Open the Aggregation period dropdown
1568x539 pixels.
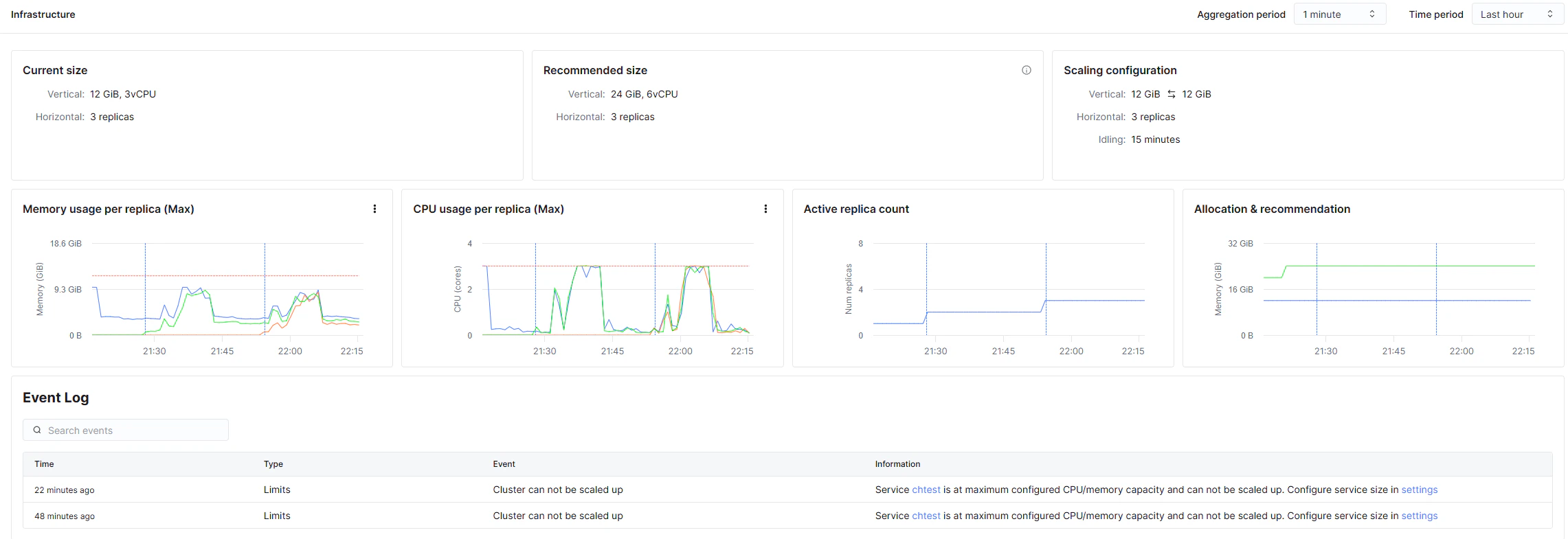click(x=1339, y=14)
